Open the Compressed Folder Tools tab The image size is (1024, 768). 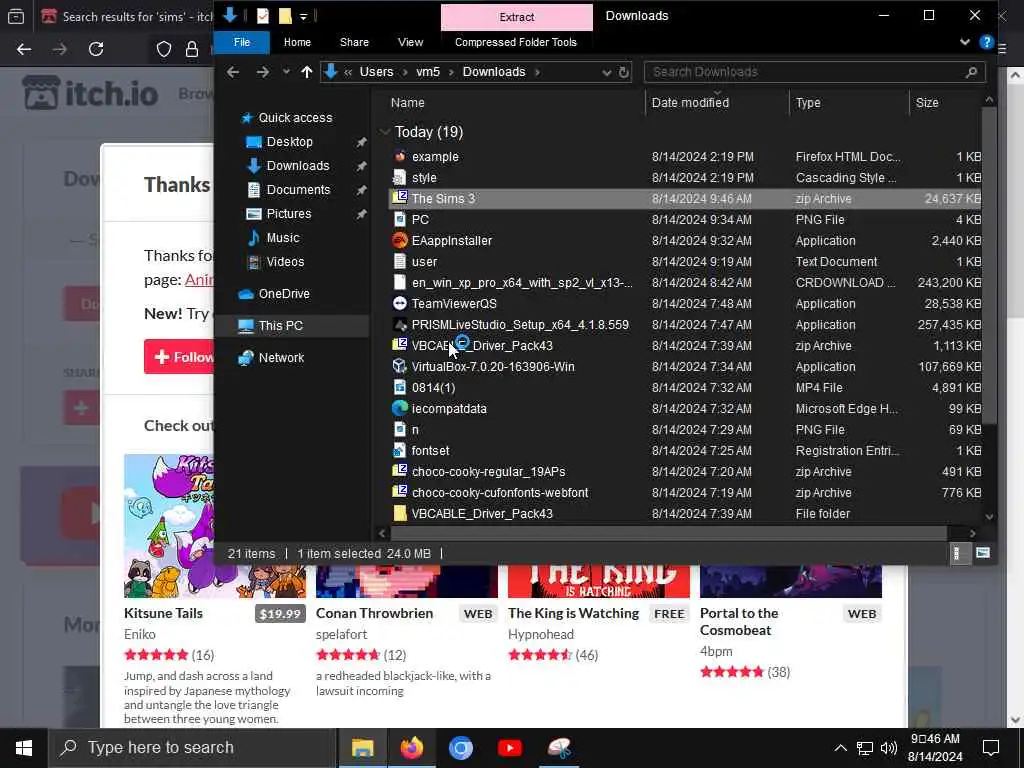(516, 42)
